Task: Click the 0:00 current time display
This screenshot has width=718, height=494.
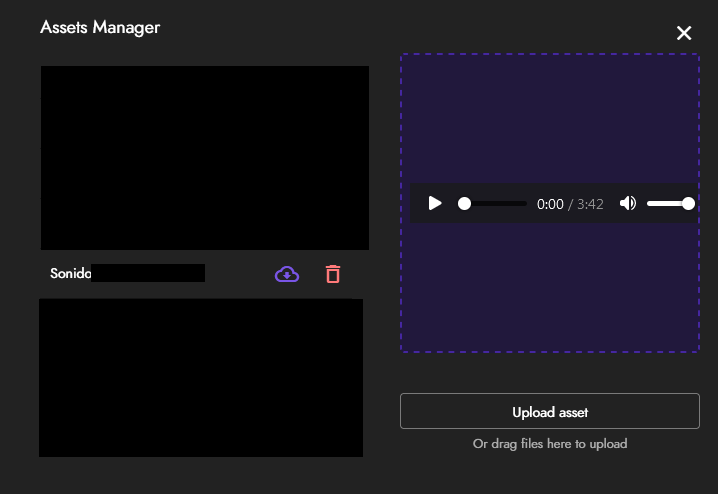Action: click(550, 204)
